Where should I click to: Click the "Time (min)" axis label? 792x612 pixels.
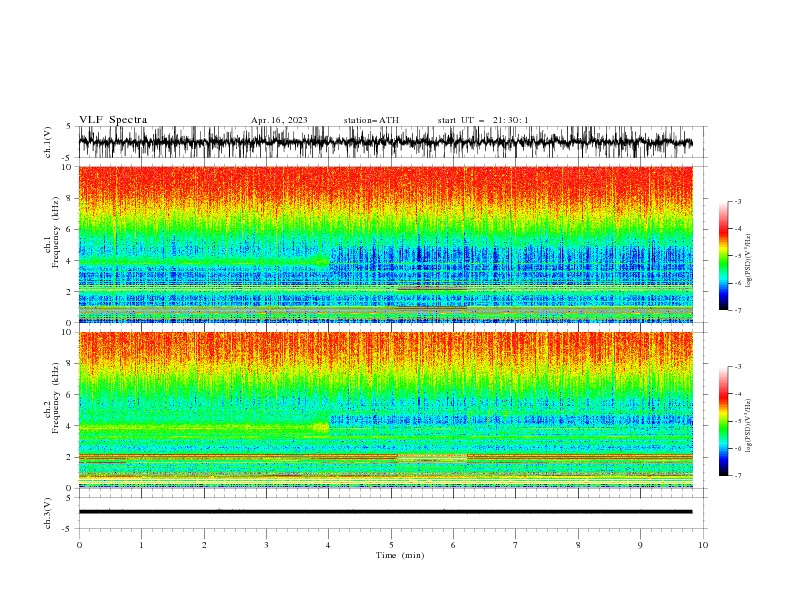point(400,555)
